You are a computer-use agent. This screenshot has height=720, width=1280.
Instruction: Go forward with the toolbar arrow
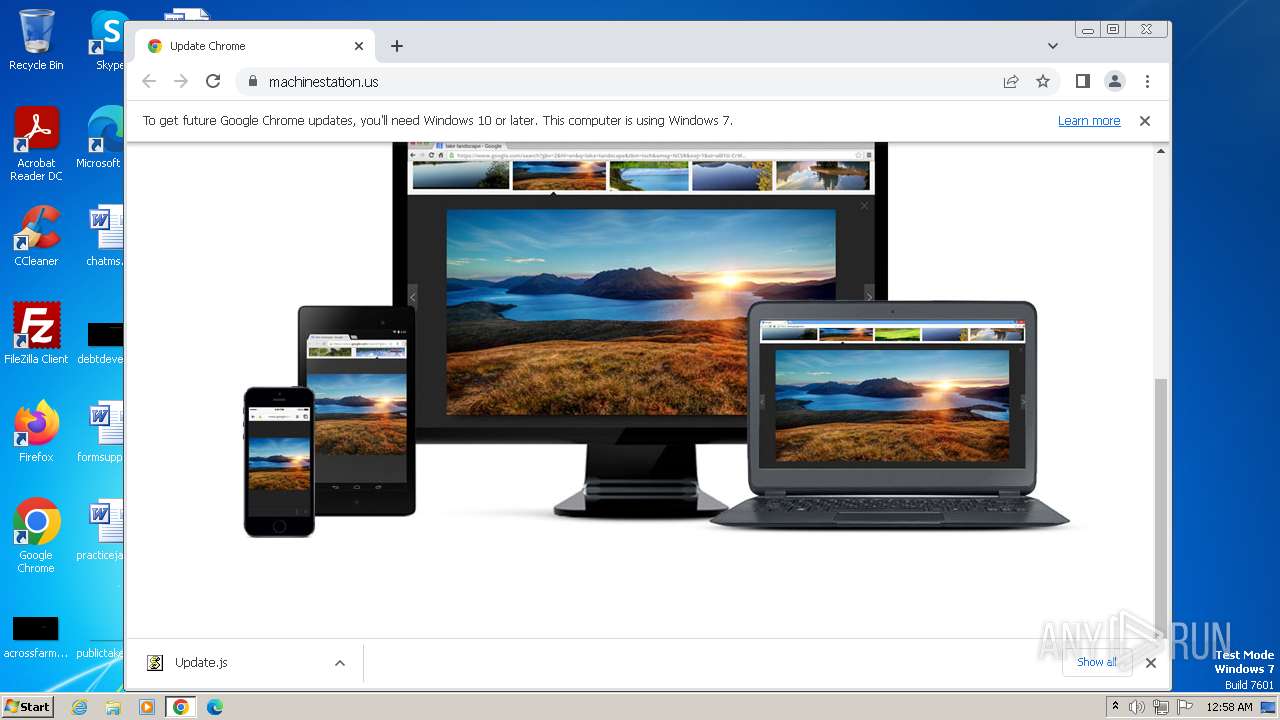181,82
